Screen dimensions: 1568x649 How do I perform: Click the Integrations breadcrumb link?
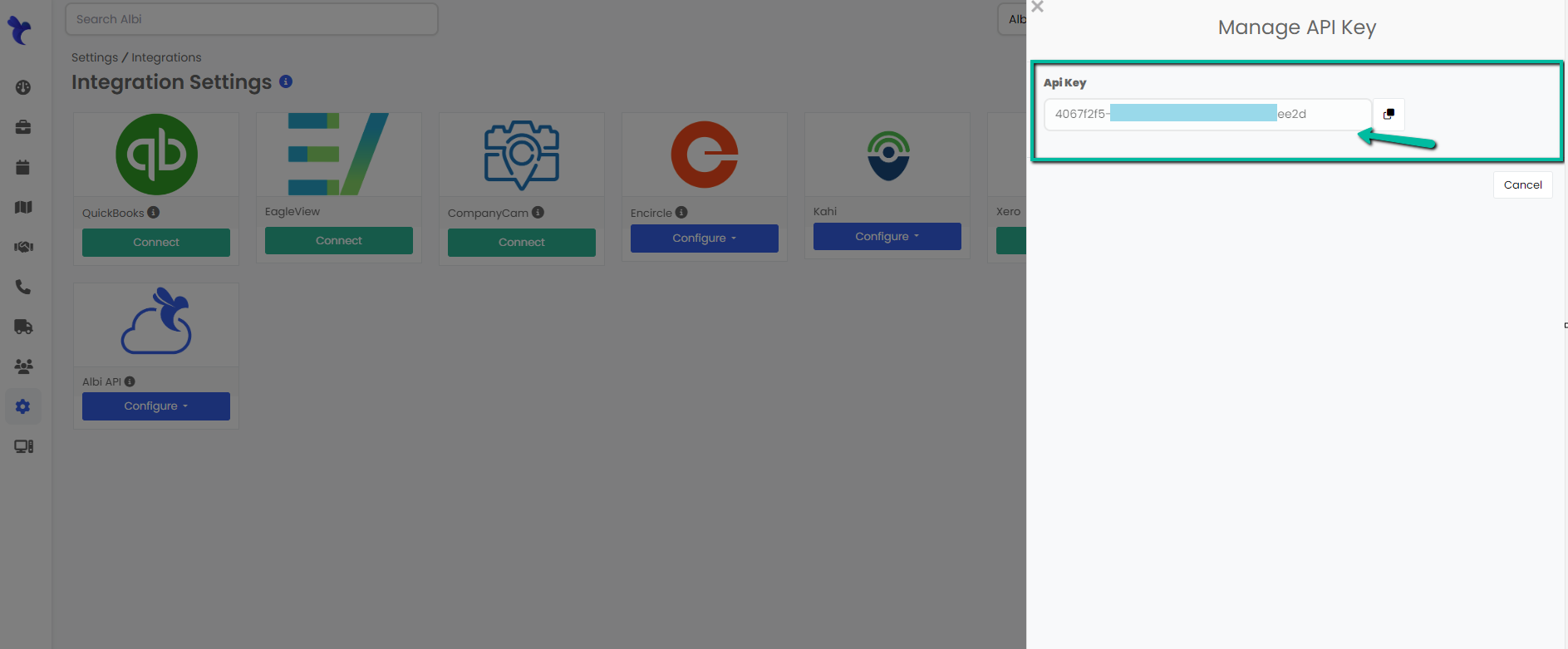click(x=166, y=57)
